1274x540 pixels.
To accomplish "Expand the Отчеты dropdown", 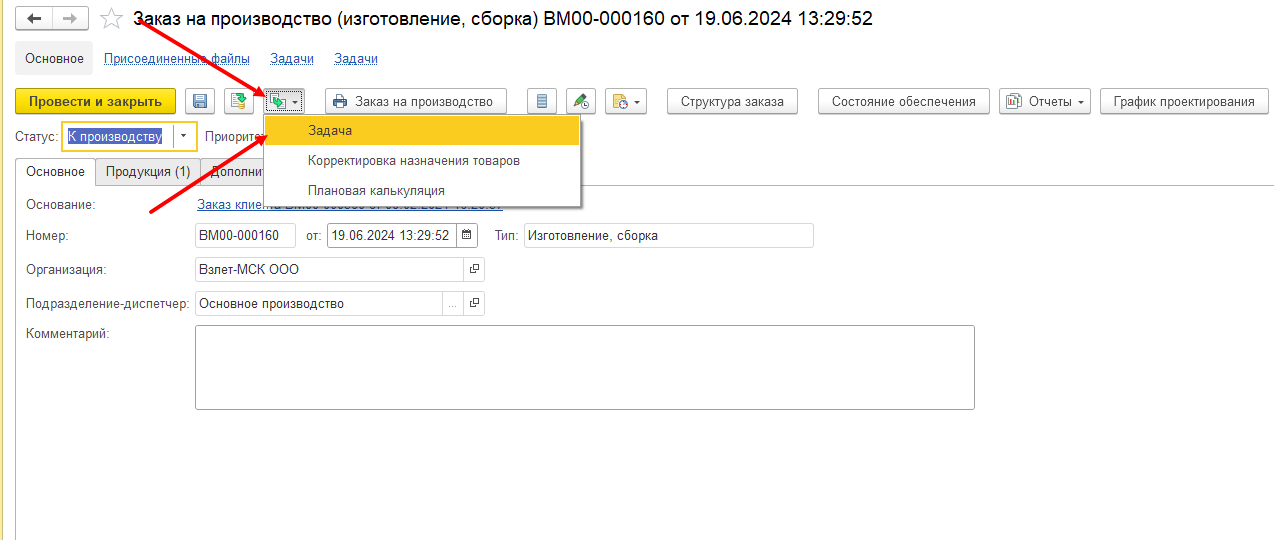I will [1044, 101].
